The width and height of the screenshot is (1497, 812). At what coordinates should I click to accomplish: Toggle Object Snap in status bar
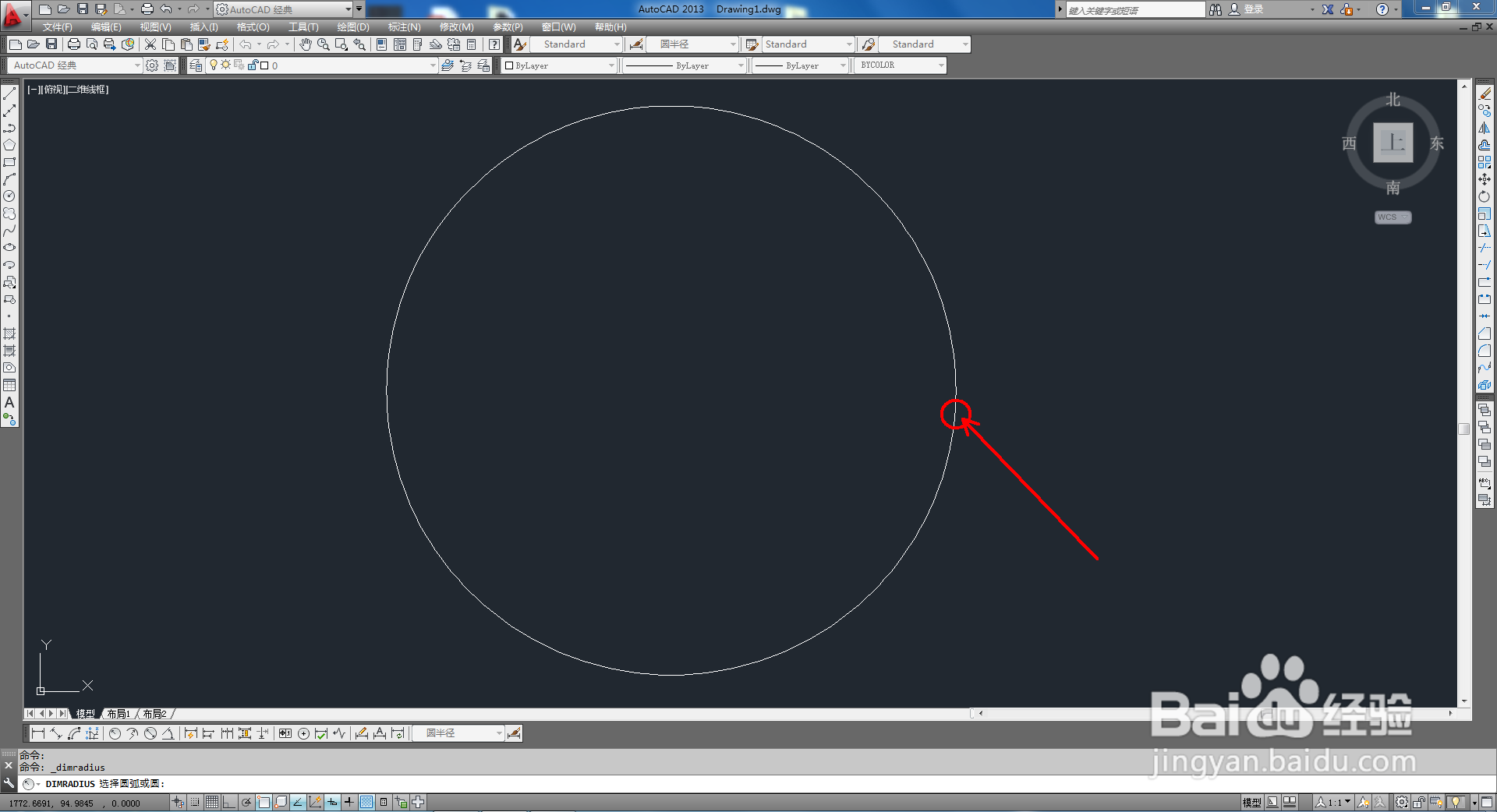[x=264, y=802]
